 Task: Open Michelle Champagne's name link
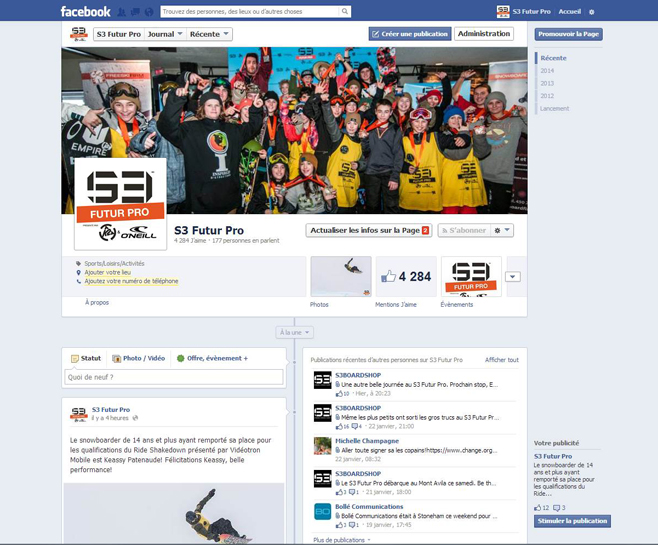click(x=367, y=441)
